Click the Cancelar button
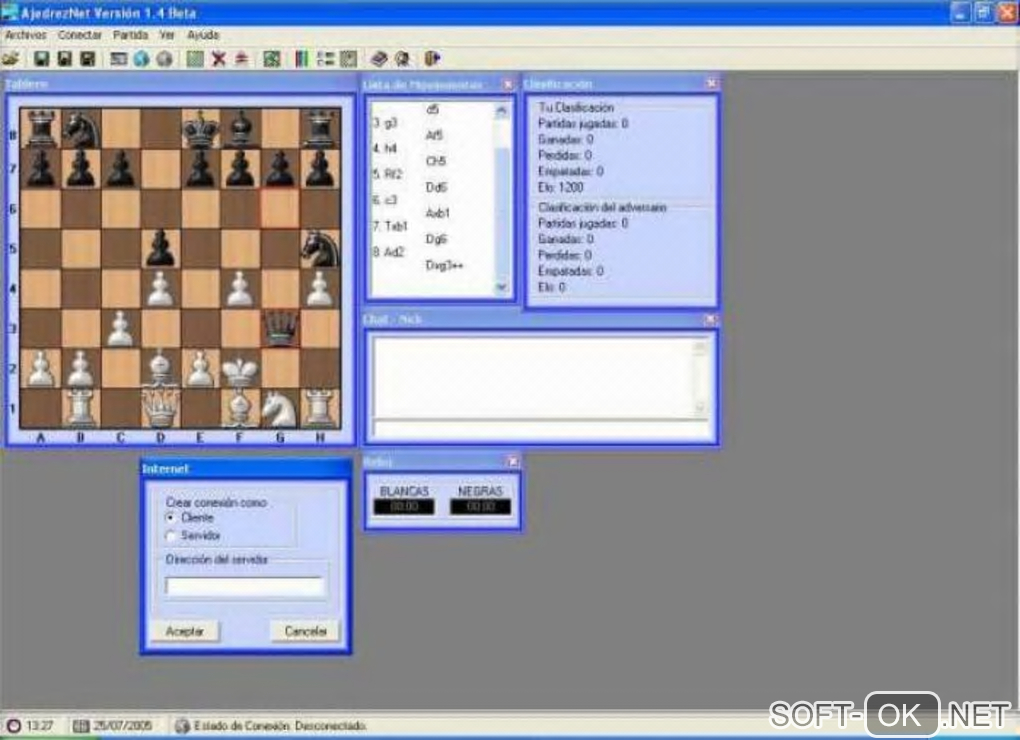Screen dimensions: 1020x740 [x=305, y=631]
